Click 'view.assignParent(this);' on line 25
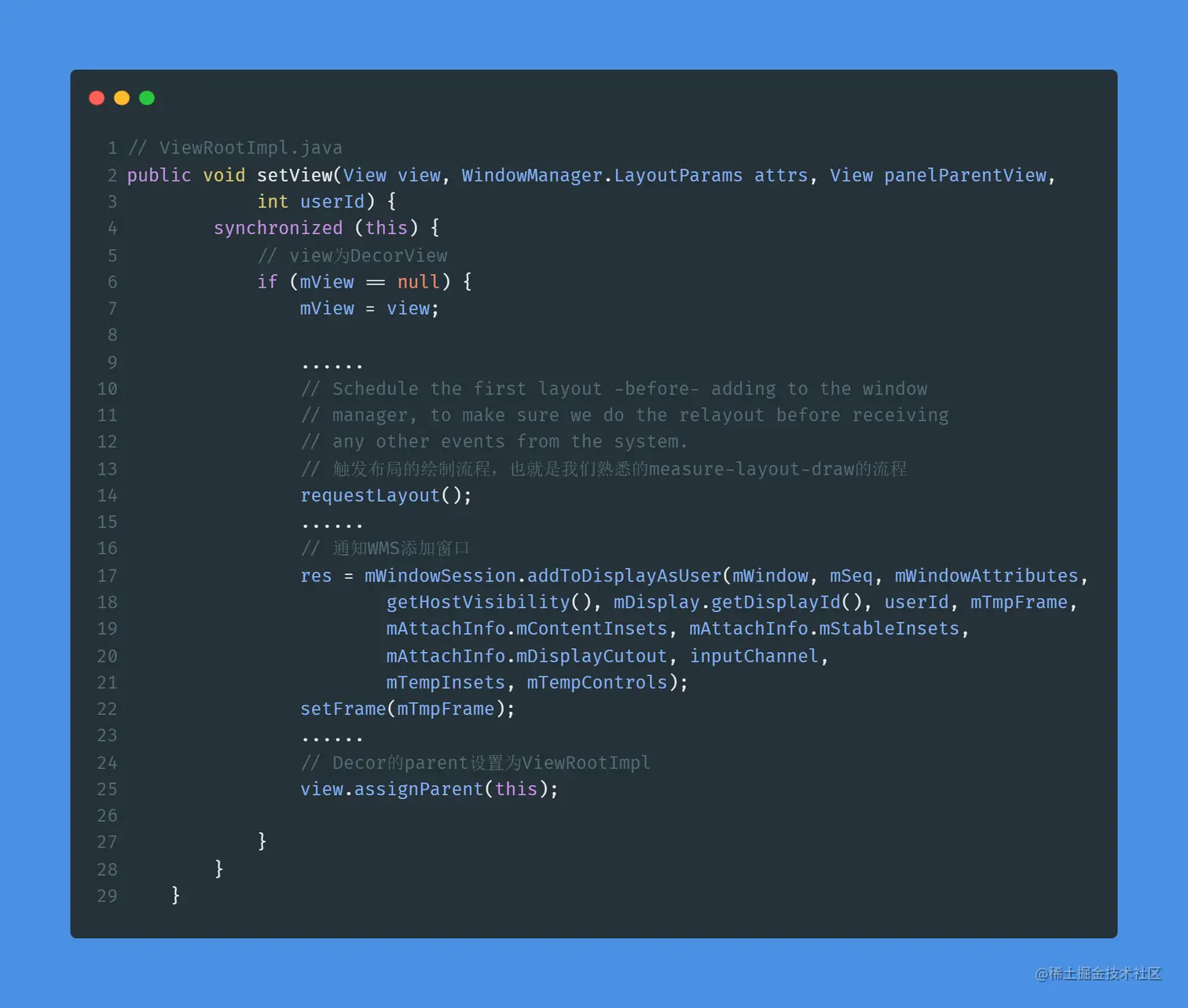 coord(429,790)
